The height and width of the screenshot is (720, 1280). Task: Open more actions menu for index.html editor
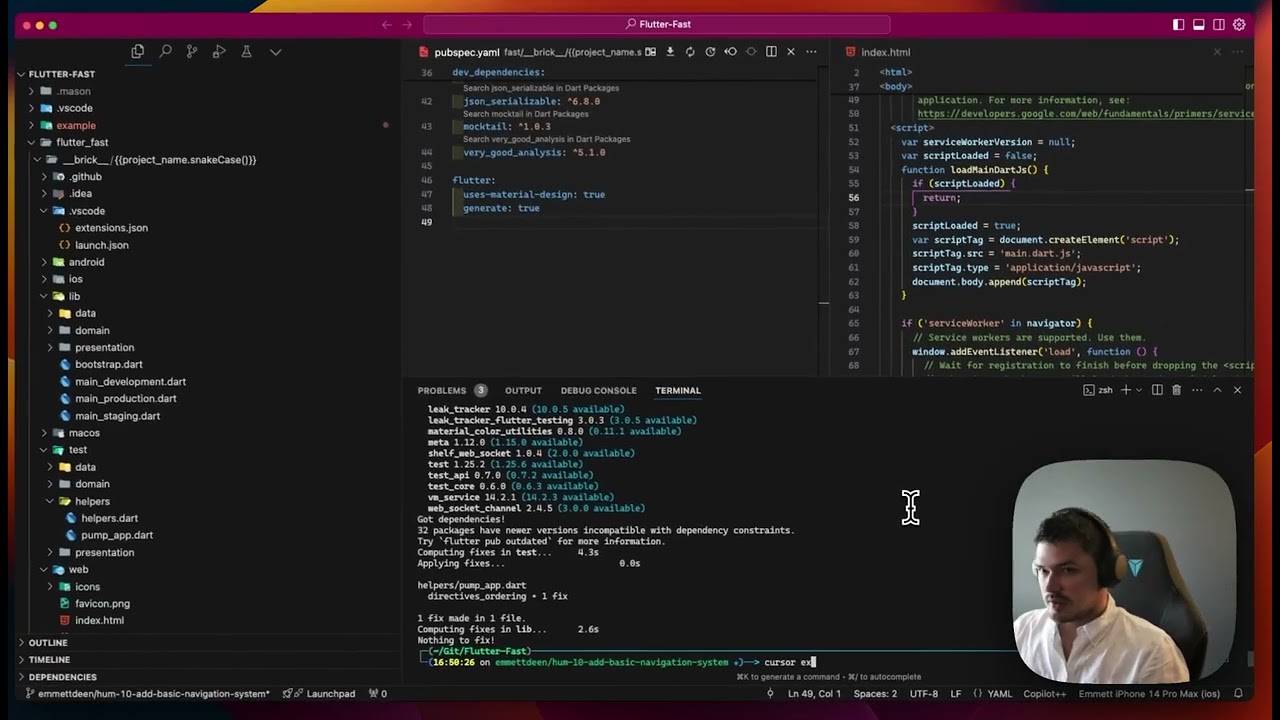(1237, 52)
